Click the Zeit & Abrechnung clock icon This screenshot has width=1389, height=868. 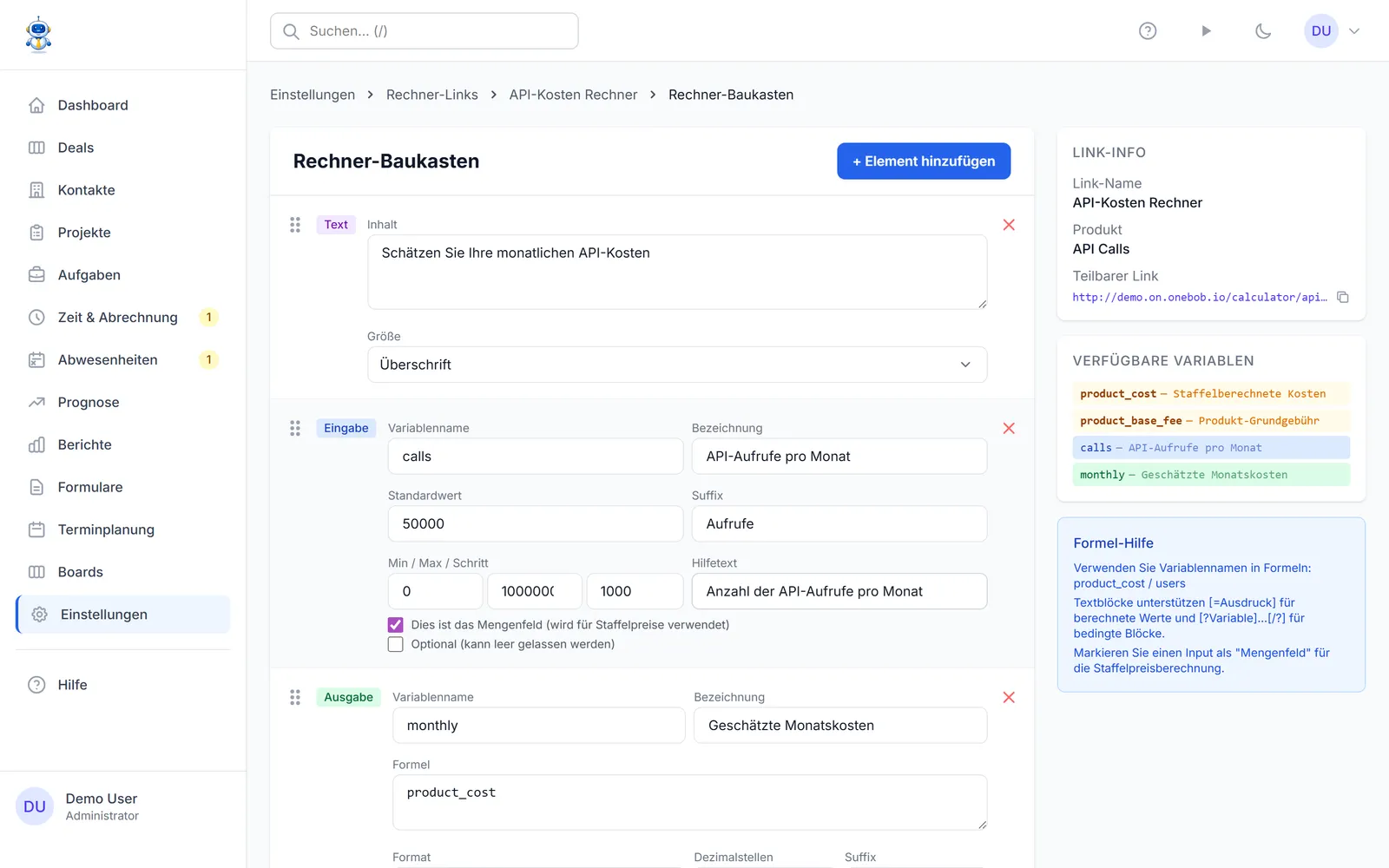click(x=36, y=318)
